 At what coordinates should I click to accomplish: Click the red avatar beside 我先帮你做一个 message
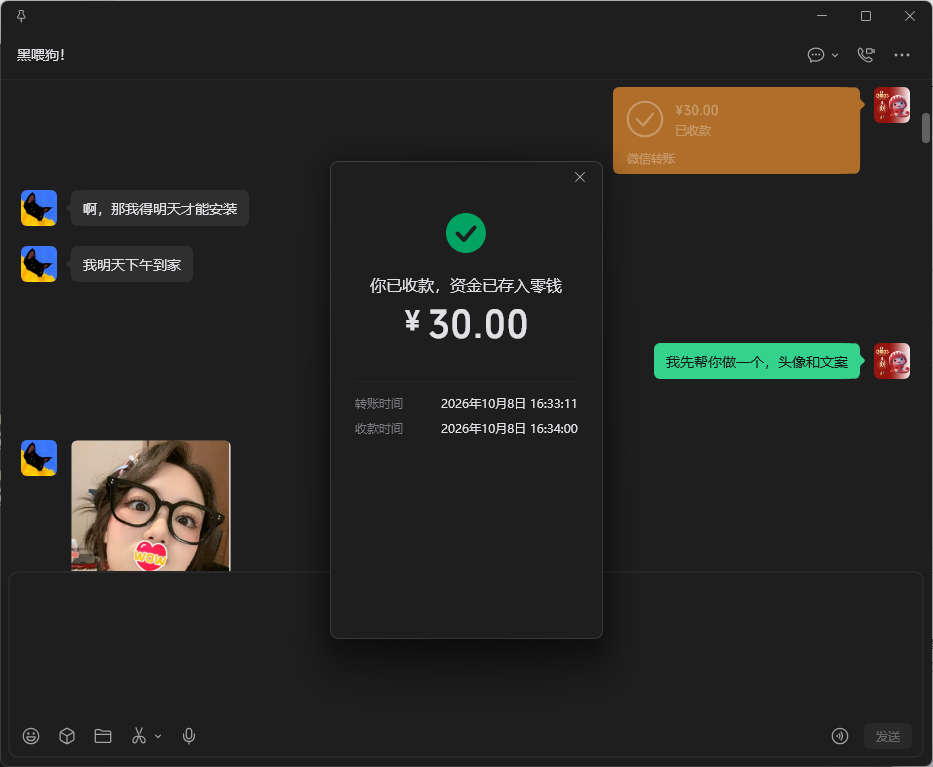pos(892,361)
